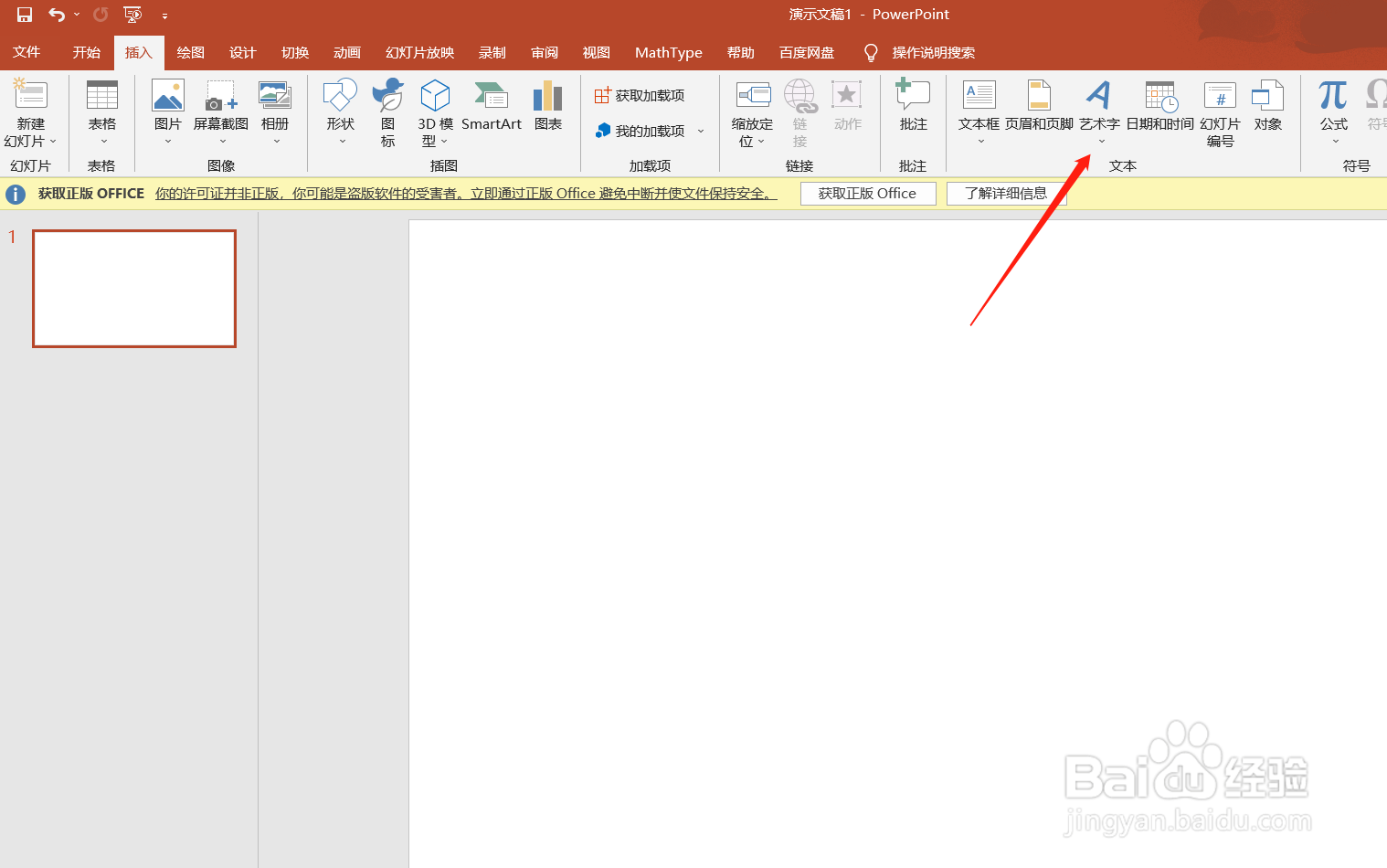Viewport: 1387px width, 868px height.
Task: Open the Slide Show (幻灯片放映) tab
Action: 419,53
